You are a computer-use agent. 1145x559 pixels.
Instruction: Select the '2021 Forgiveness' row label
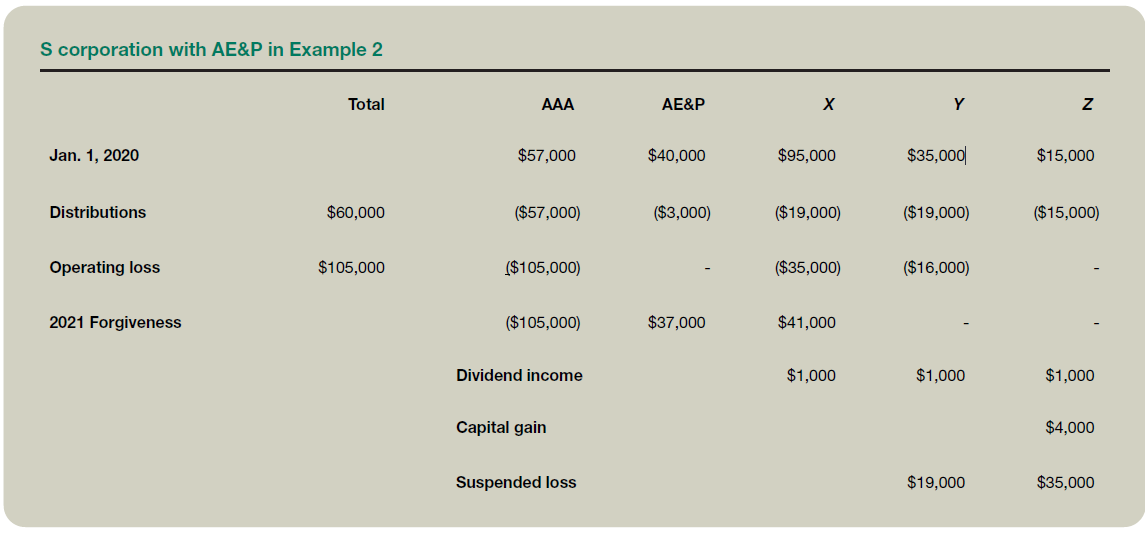tap(115, 322)
